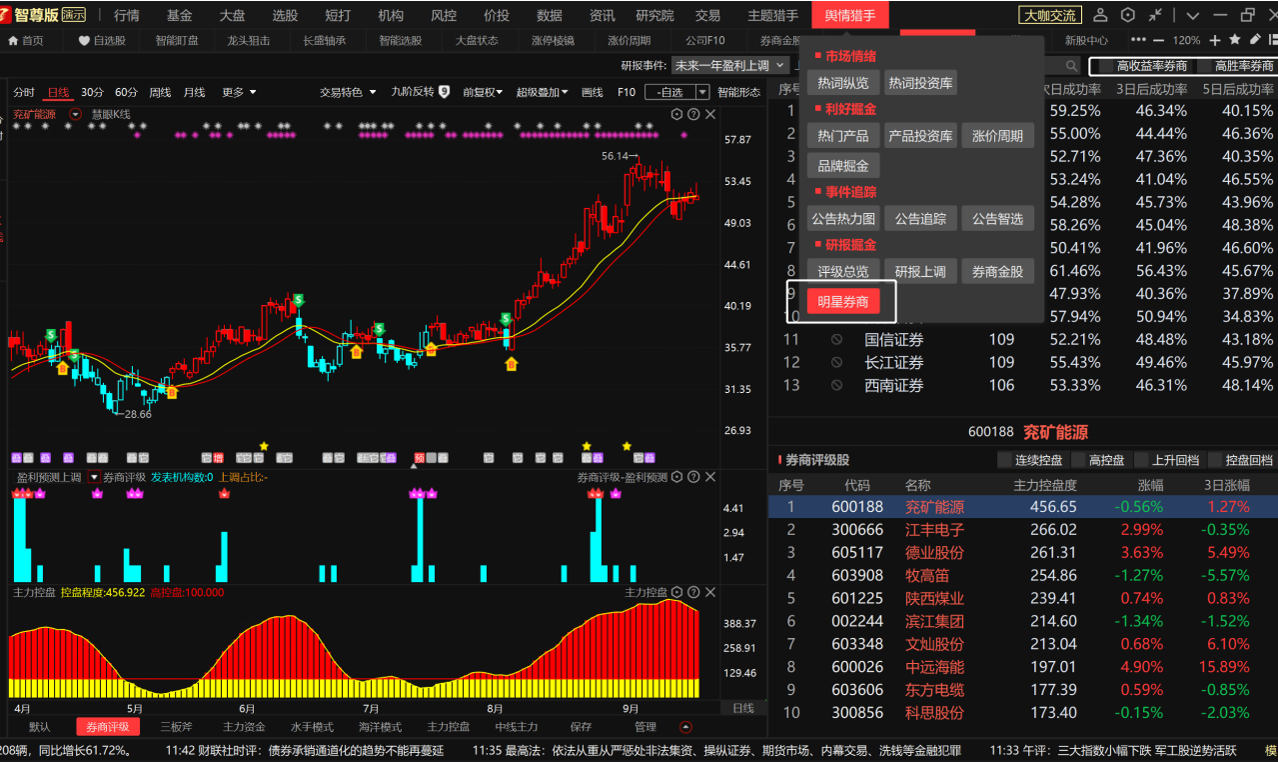This screenshot has width=1278, height=762.
Task: Click the star favorite icon in toolbar
Action: tap(1235, 39)
